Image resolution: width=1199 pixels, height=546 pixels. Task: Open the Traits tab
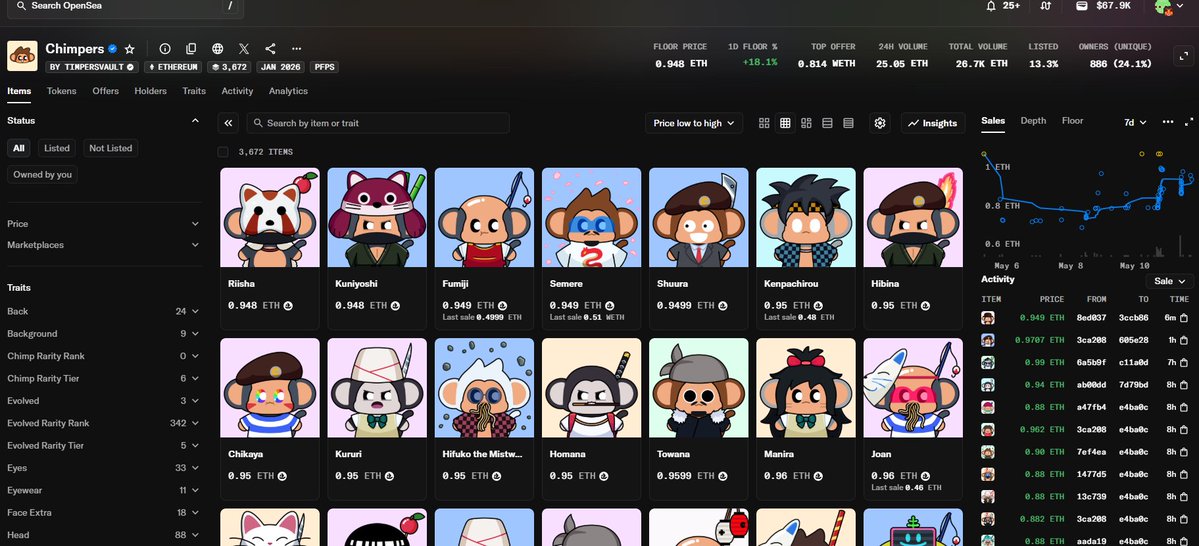click(x=194, y=91)
